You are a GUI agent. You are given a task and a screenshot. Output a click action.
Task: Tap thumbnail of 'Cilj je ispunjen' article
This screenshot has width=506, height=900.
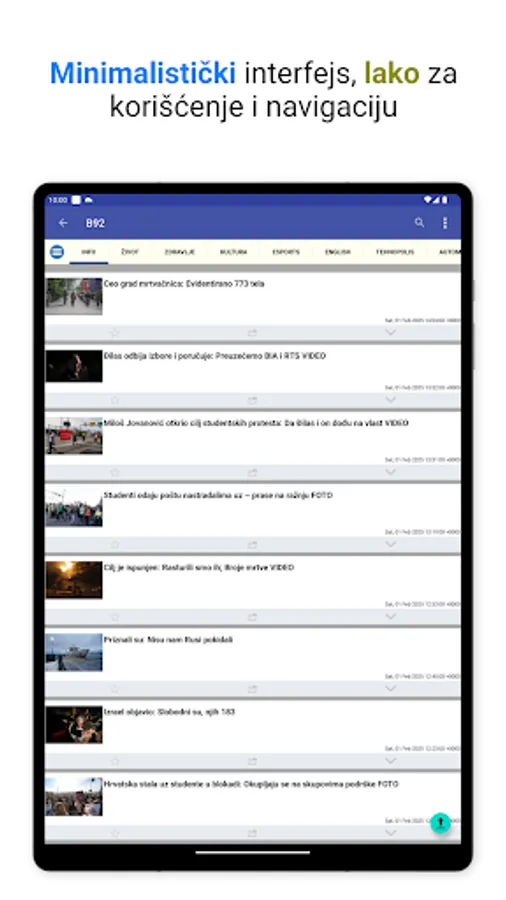(74, 580)
